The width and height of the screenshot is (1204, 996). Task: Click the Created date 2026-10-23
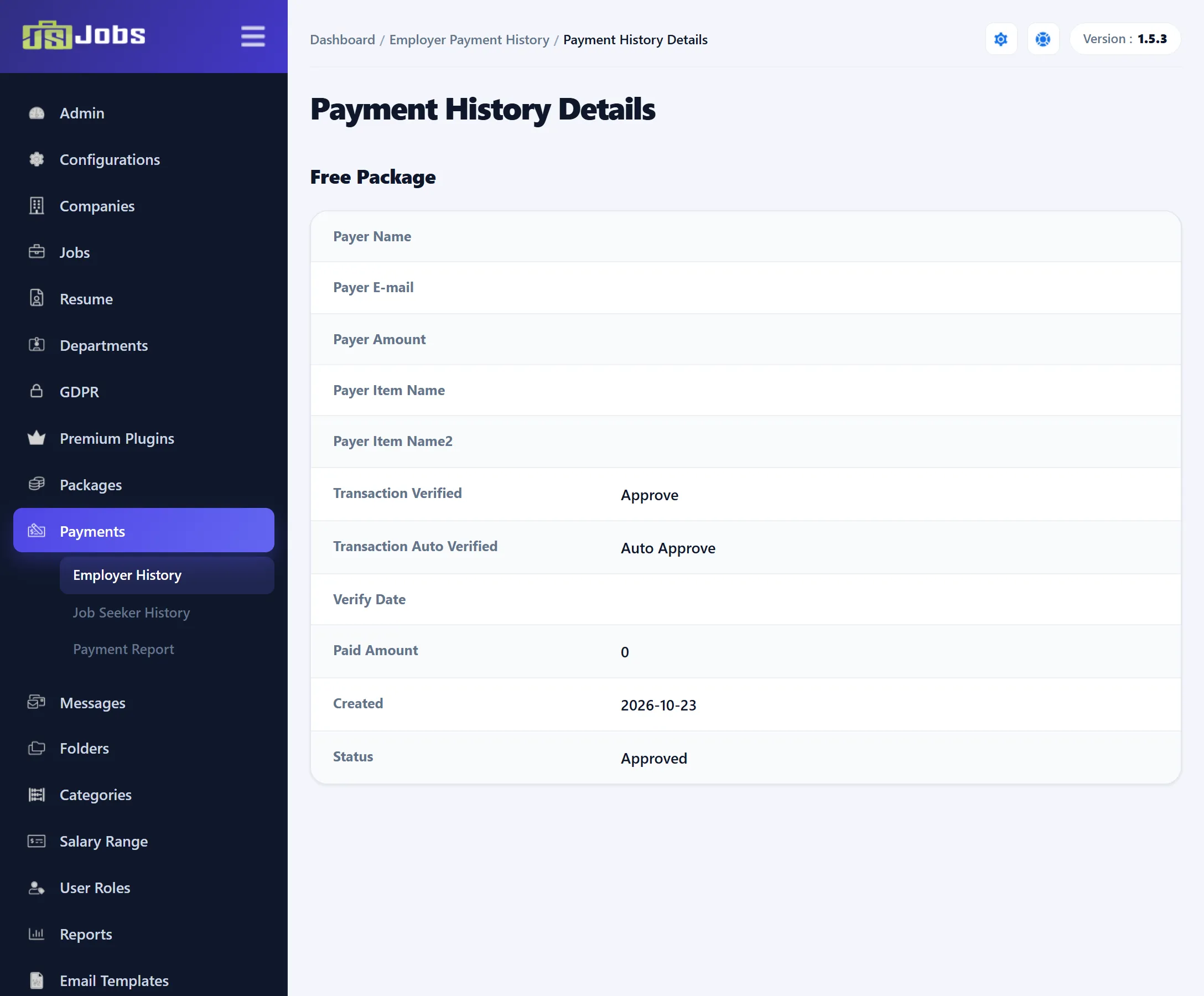[658, 705]
